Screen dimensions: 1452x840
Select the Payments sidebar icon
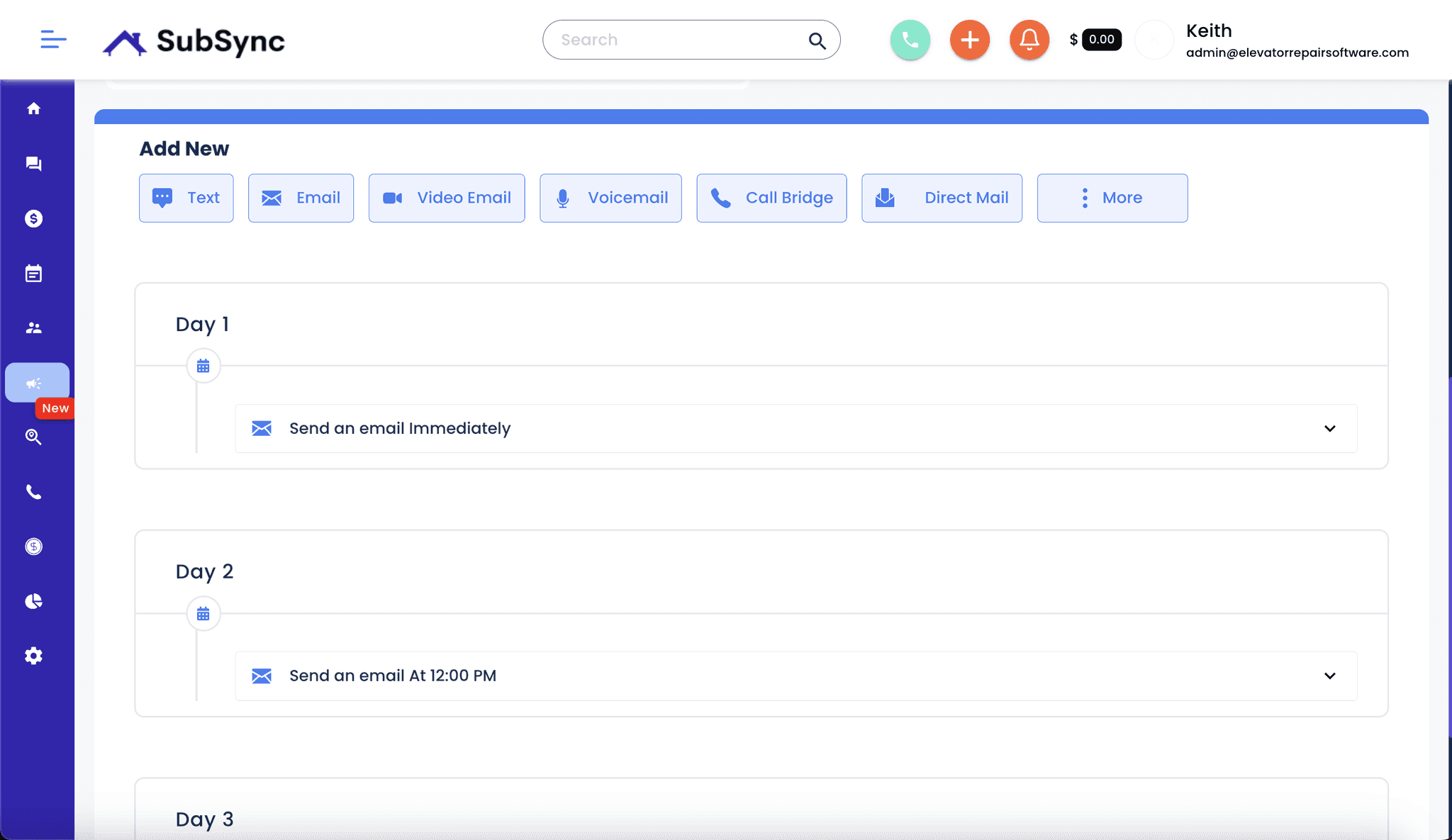tap(33, 218)
